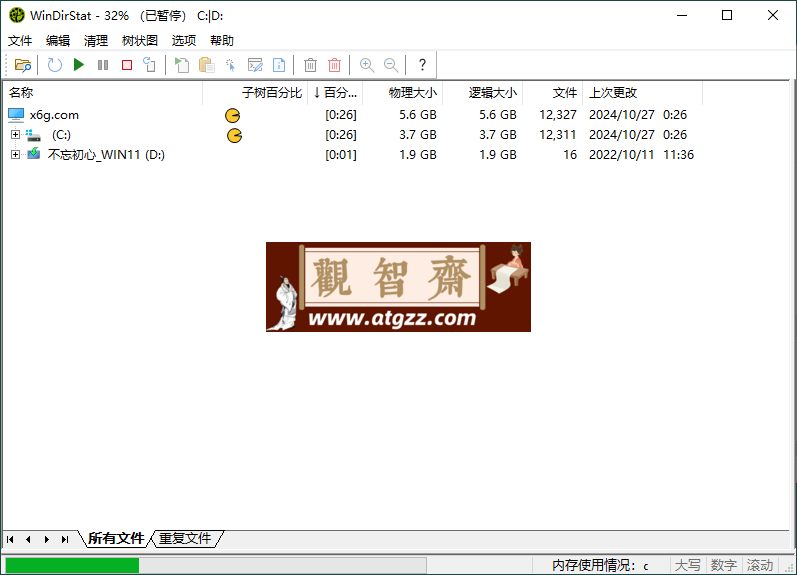Image resolution: width=797 pixels, height=575 pixels.
Task: Click the 大写 status indicator
Action: [x=687, y=565]
